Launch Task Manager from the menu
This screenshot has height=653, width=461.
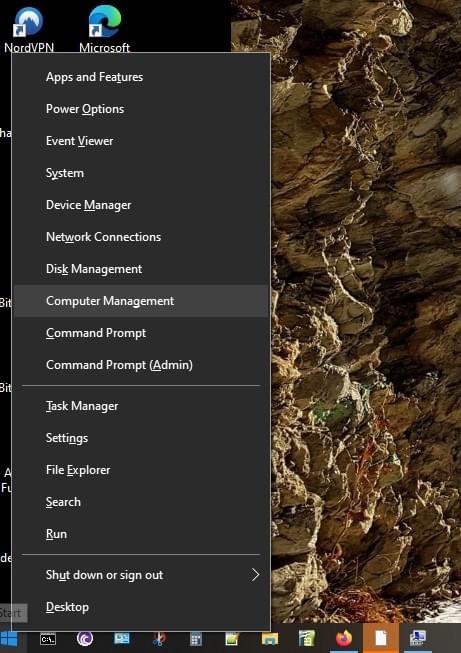pos(141,406)
